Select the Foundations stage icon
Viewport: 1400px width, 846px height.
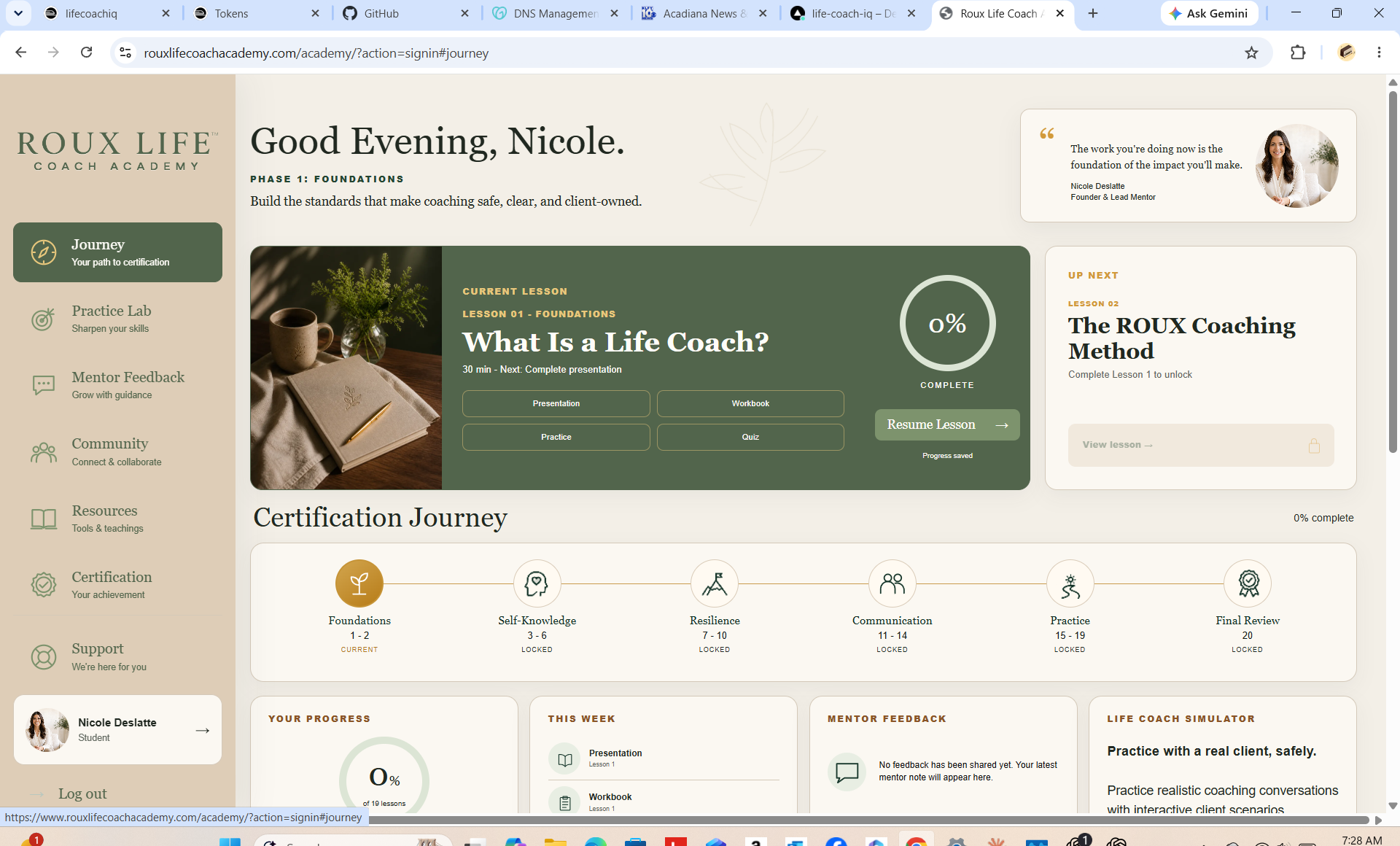point(359,583)
